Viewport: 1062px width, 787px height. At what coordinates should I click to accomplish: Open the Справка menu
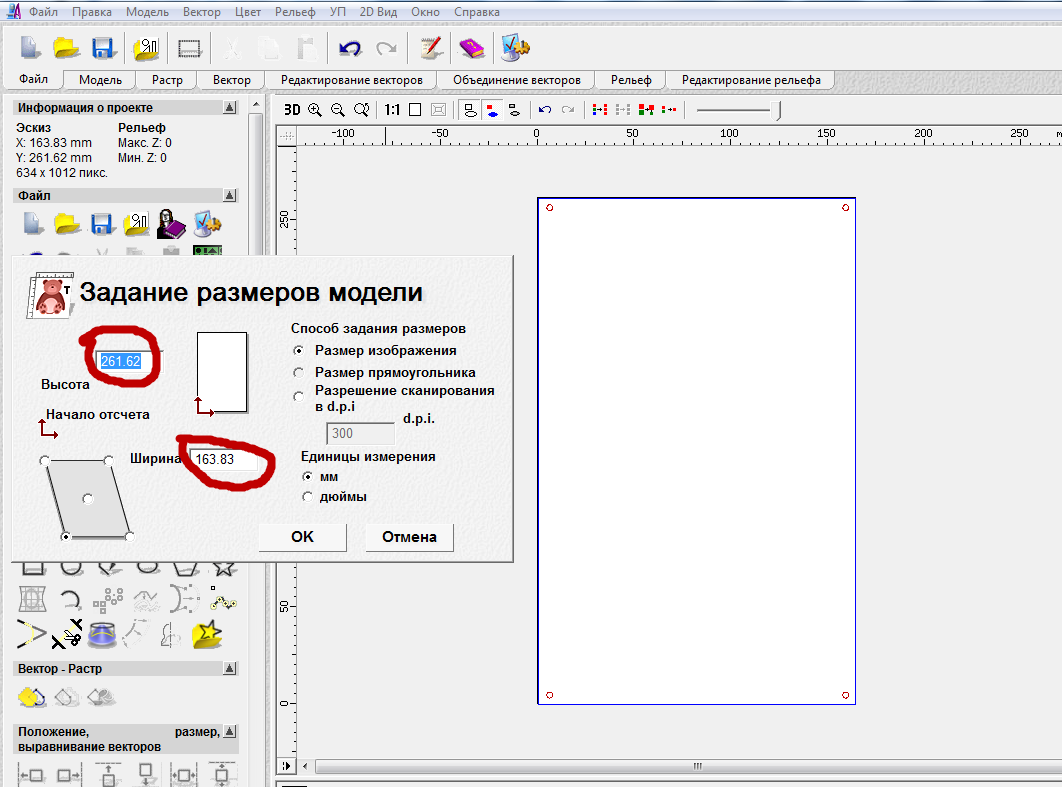477,12
